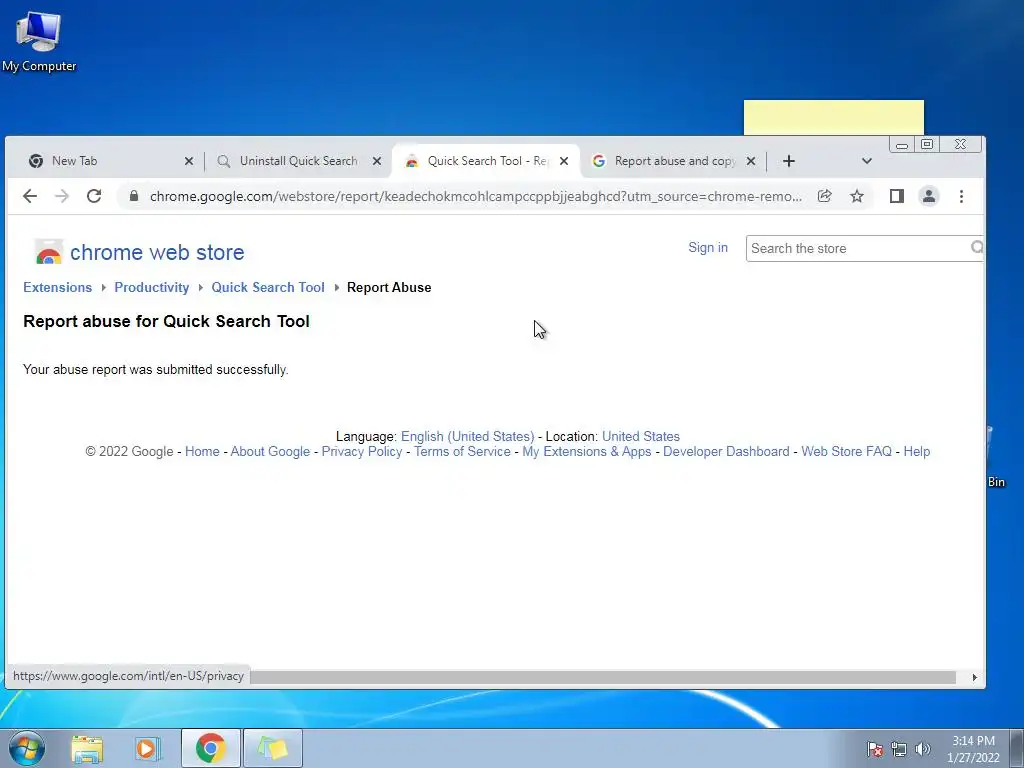
Task: Open the Help footer link
Action: (916, 451)
